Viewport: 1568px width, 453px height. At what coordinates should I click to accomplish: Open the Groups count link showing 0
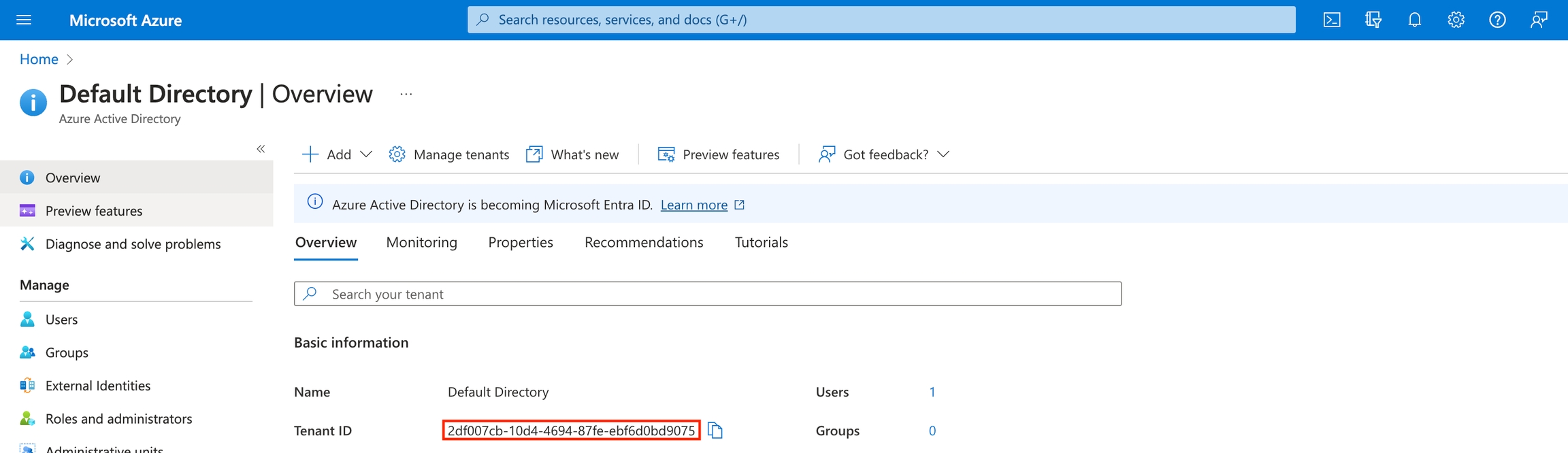point(932,431)
